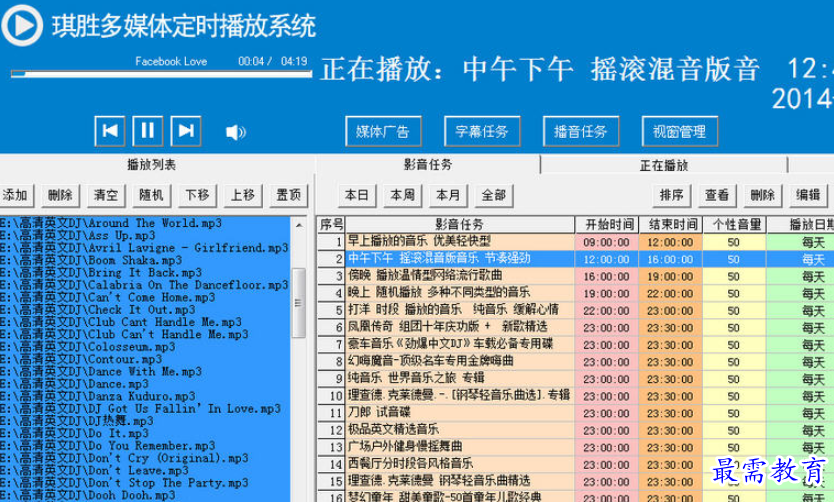Click the 影音任务 column header
This screenshot has height=502, width=834.
coord(460,224)
